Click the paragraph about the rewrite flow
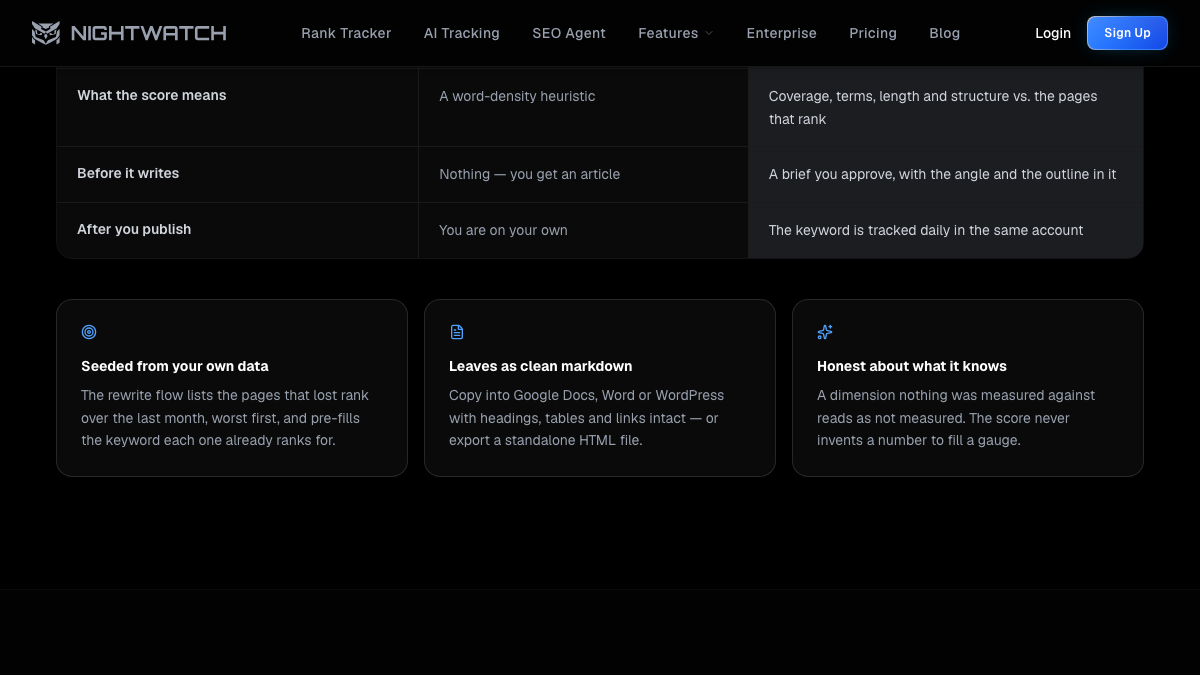The height and width of the screenshot is (675, 1200). click(225, 418)
